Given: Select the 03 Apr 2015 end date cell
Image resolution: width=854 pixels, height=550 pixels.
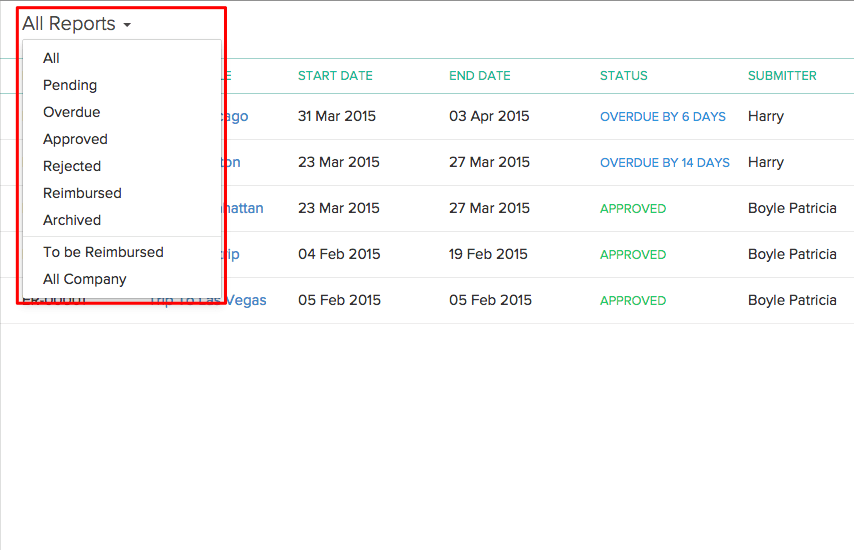Looking at the screenshot, I should pyautogui.click(x=489, y=116).
